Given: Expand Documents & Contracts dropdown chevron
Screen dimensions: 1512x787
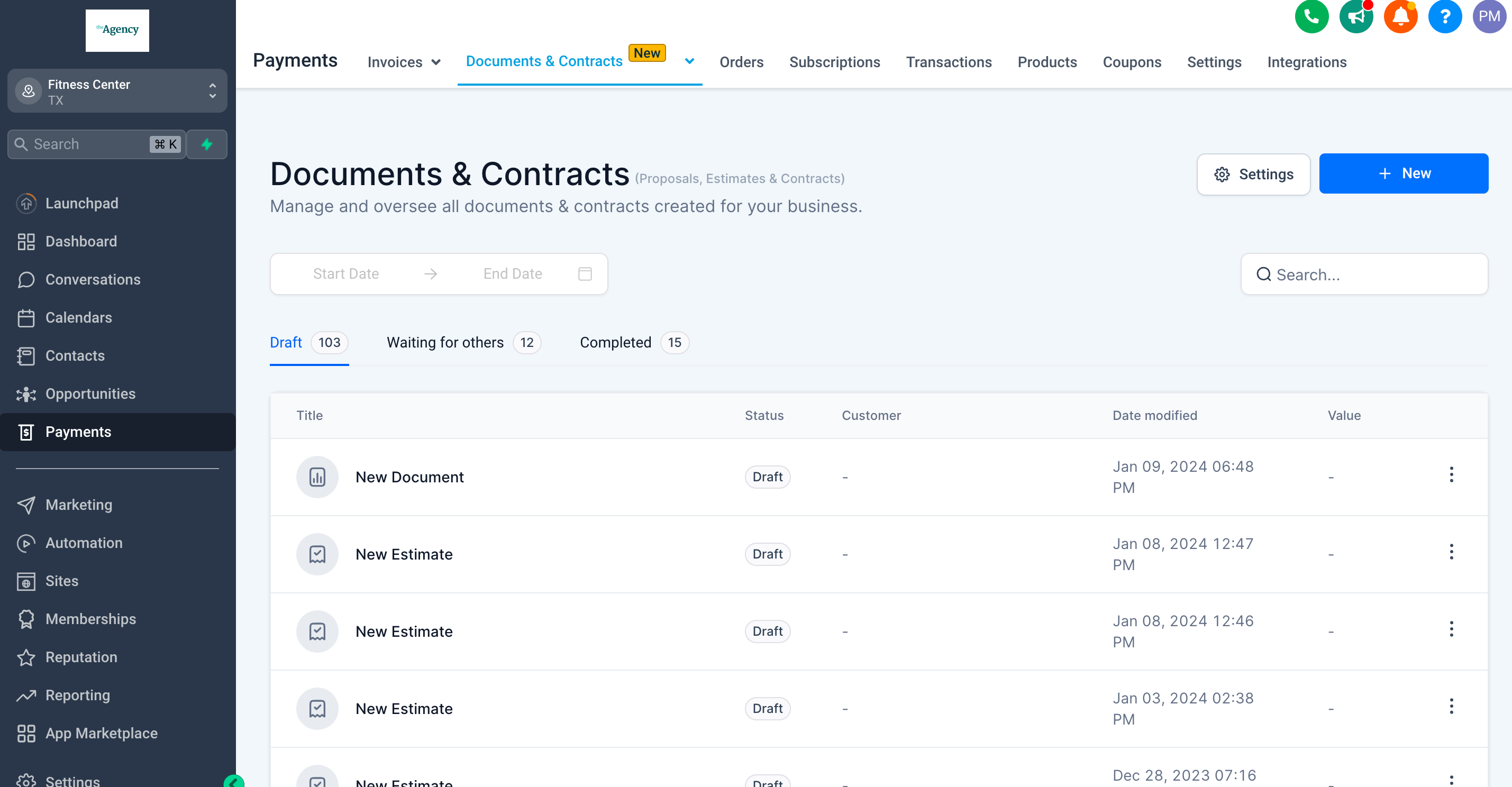Looking at the screenshot, I should 689,61.
